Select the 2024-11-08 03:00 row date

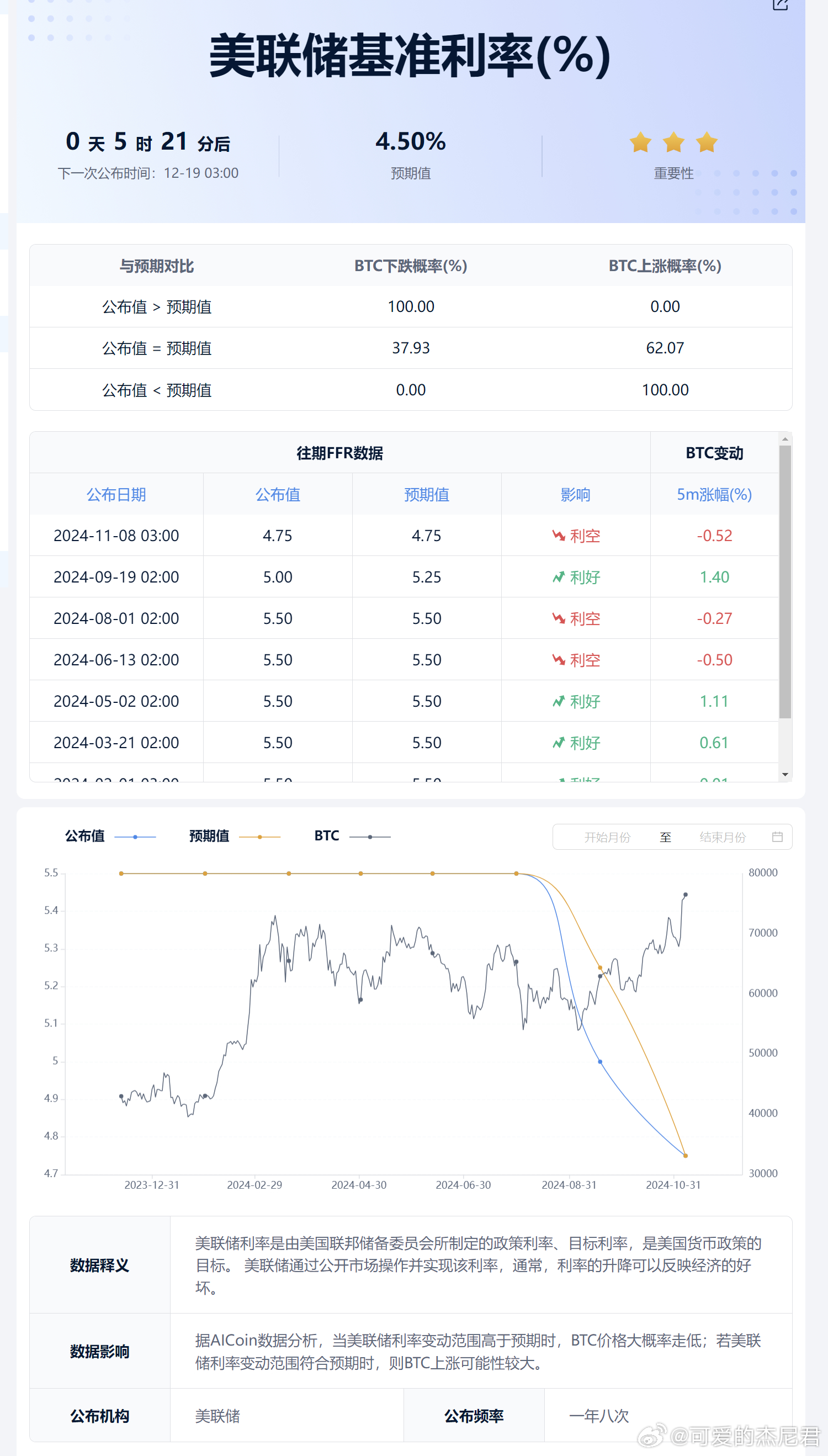[x=116, y=536]
